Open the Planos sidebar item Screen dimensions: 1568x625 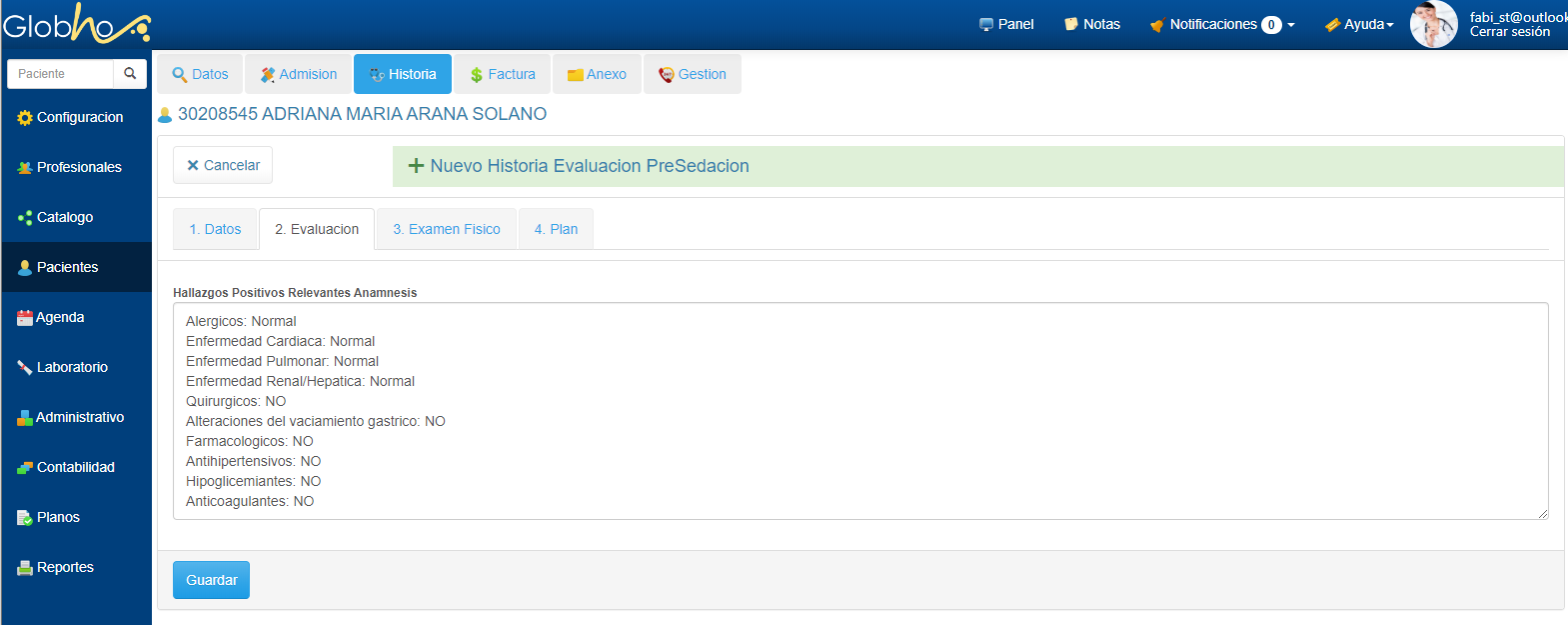click(x=58, y=517)
